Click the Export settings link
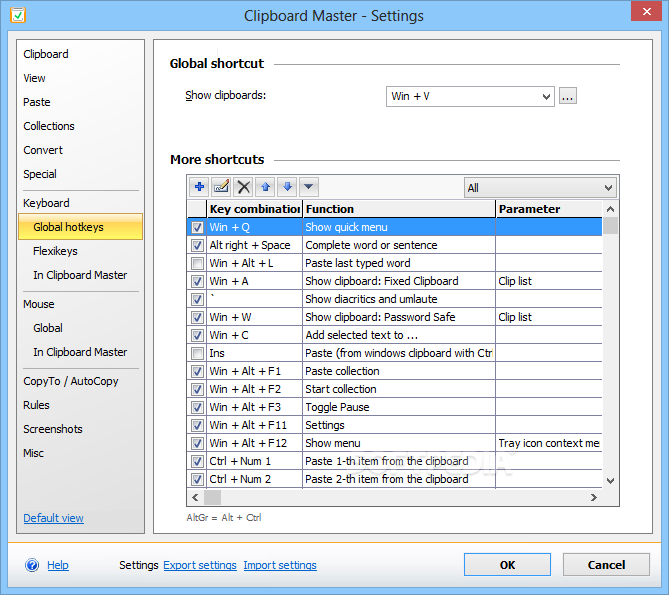669x595 pixels. 200,565
